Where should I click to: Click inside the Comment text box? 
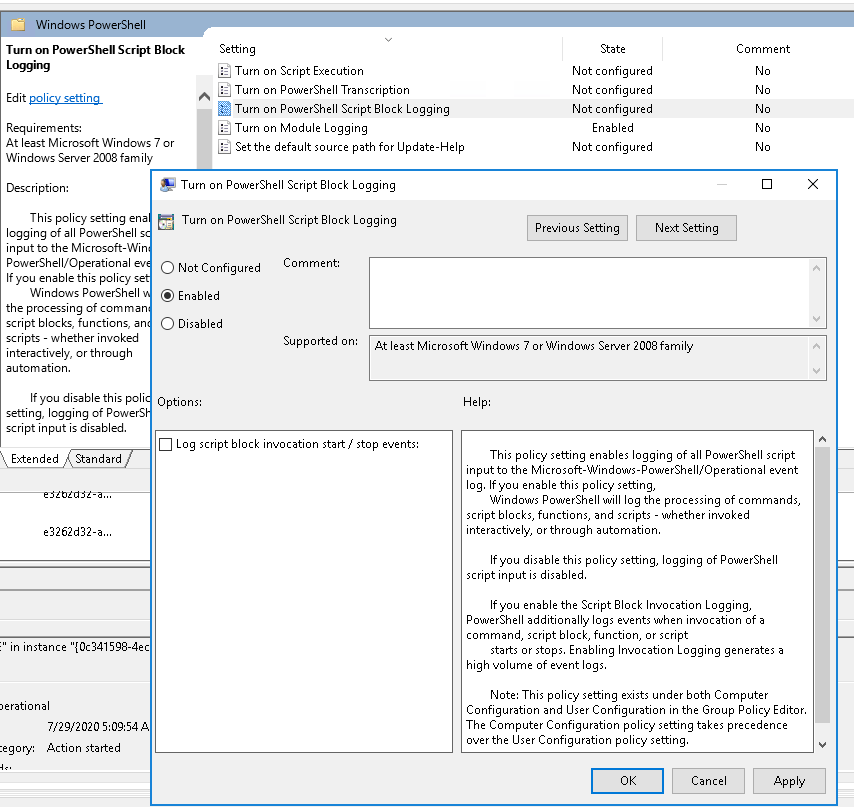point(590,292)
